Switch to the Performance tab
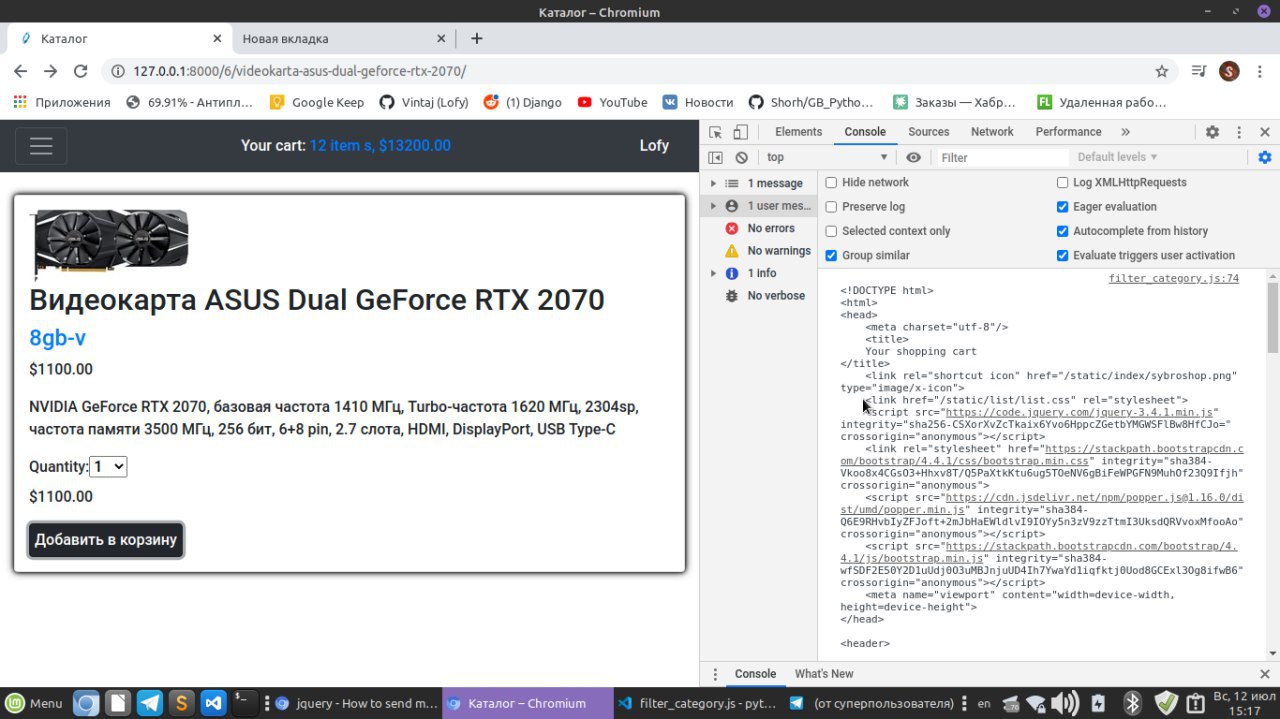 click(x=1068, y=132)
